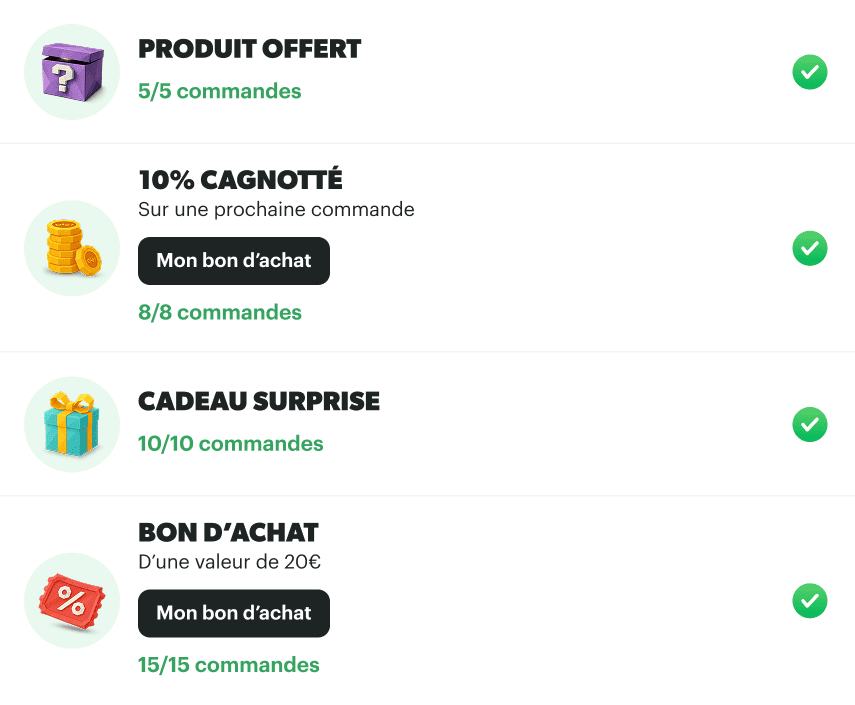Select the CADEAU SURPRISE reward title
The image size is (855, 705).
pyautogui.click(x=259, y=400)
